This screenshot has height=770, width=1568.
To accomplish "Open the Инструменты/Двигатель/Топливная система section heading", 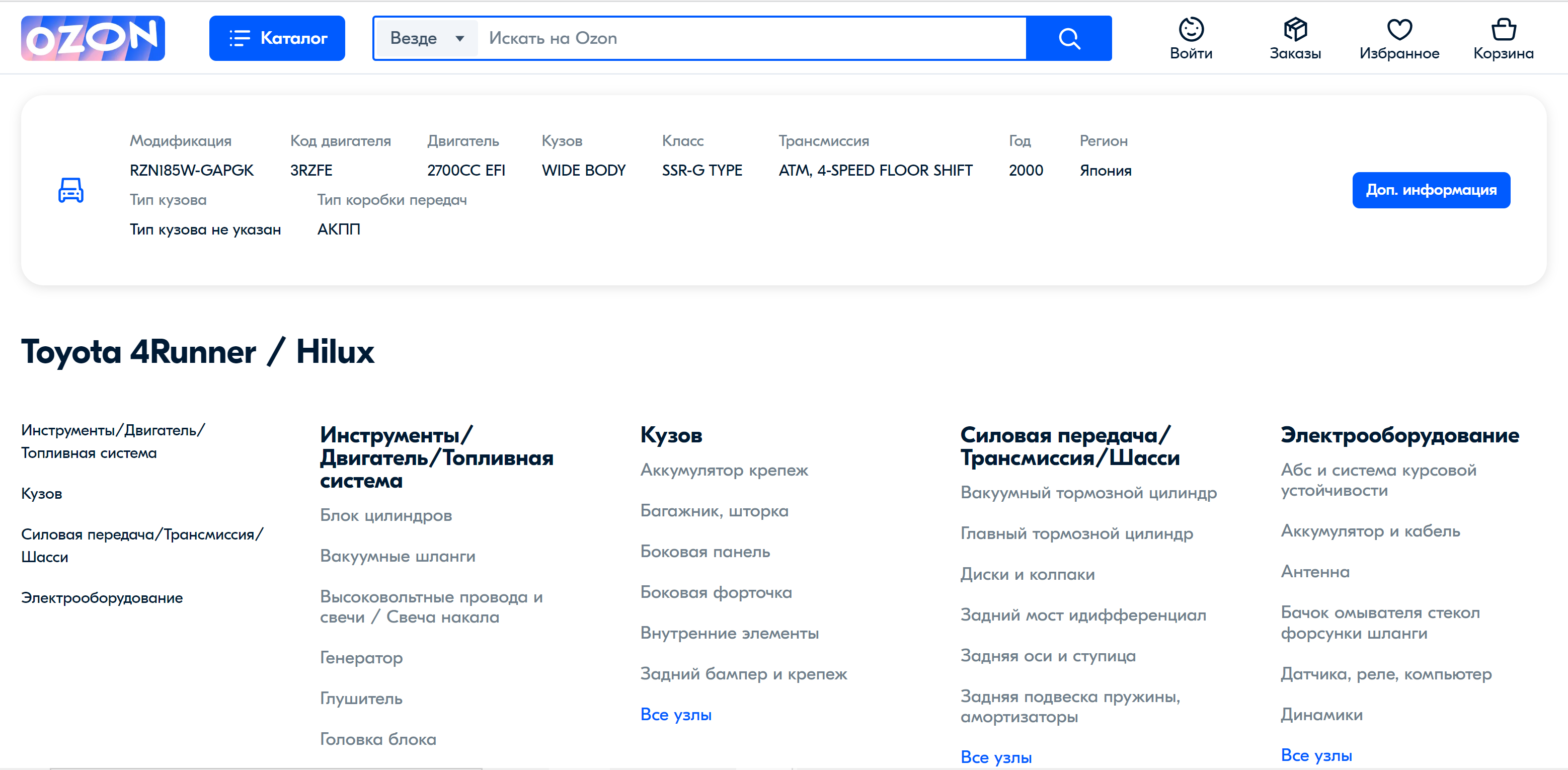I will click(436, 457).
